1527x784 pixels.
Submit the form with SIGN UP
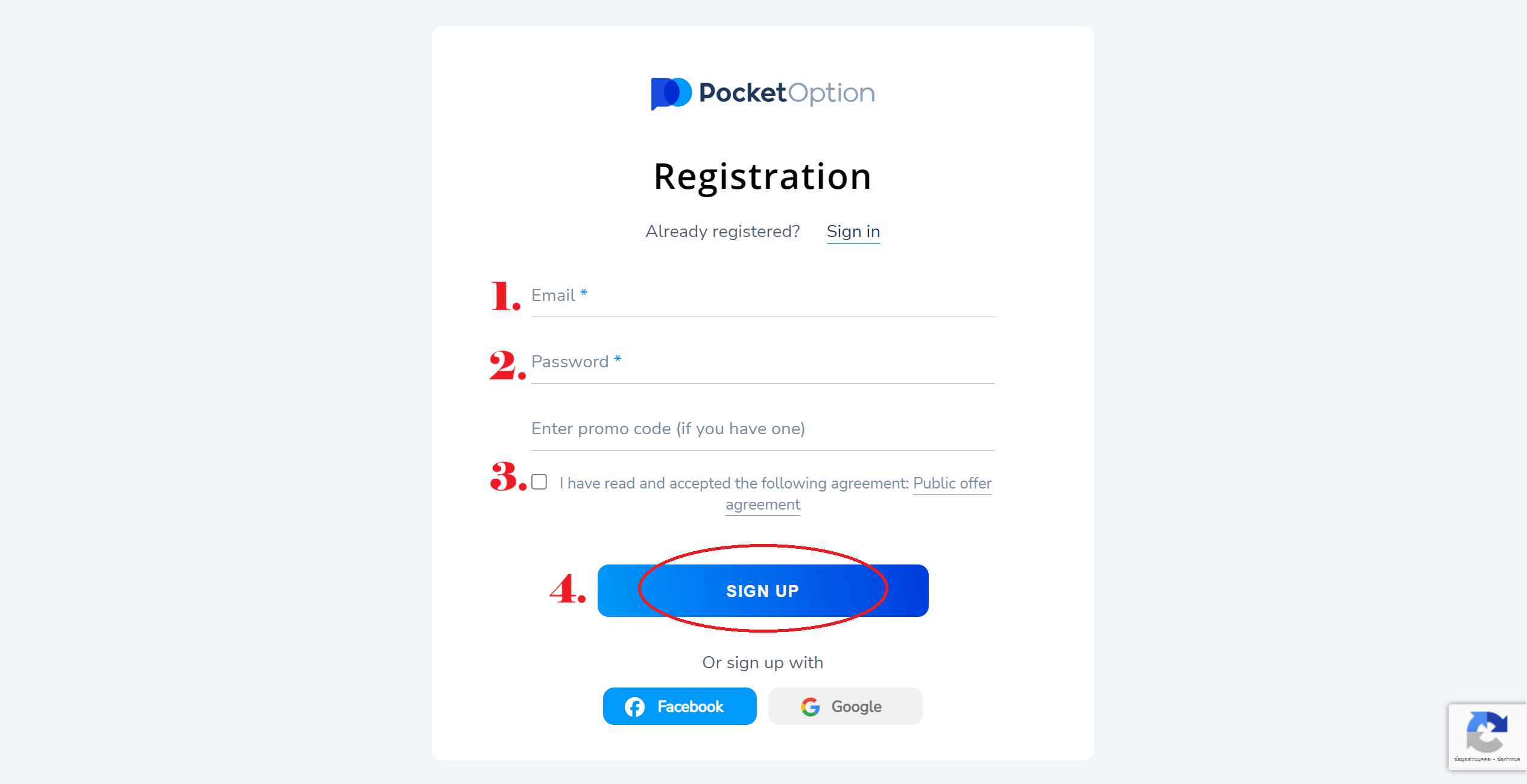[763, 590]
